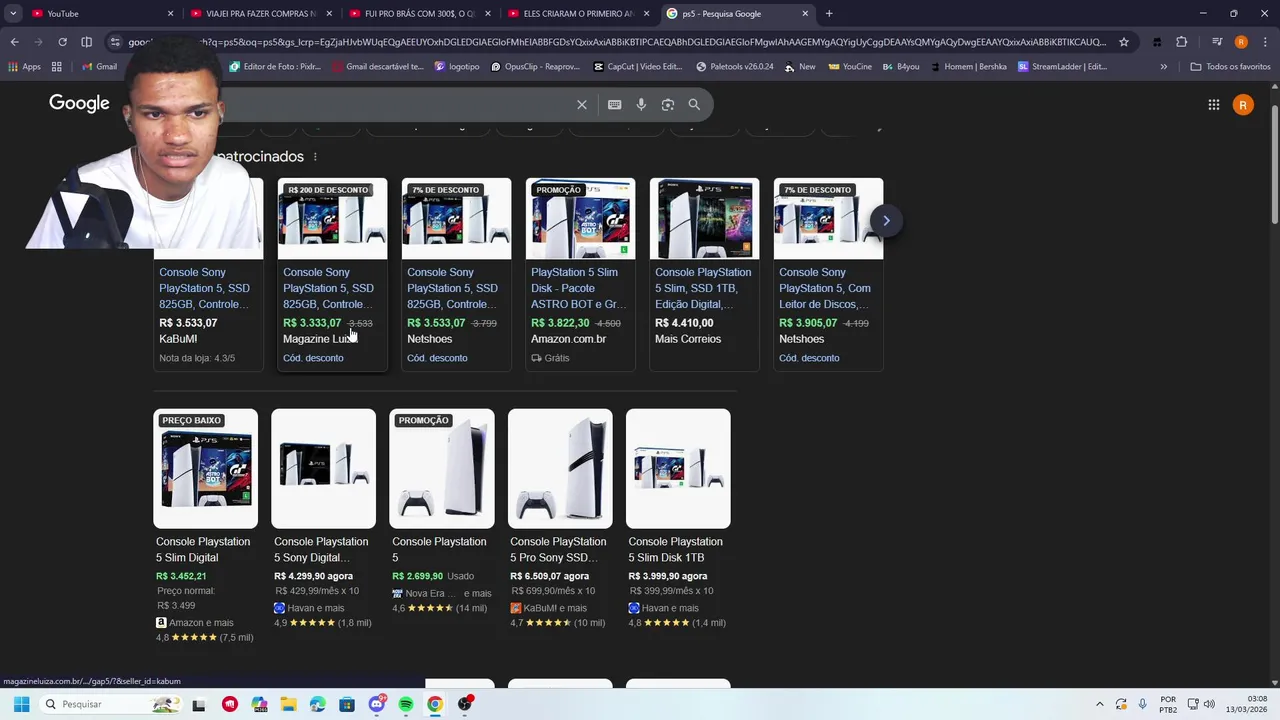Screen dimensions: 1280x720
Task: Start voice search with the microphone
Action: (641, 104)
